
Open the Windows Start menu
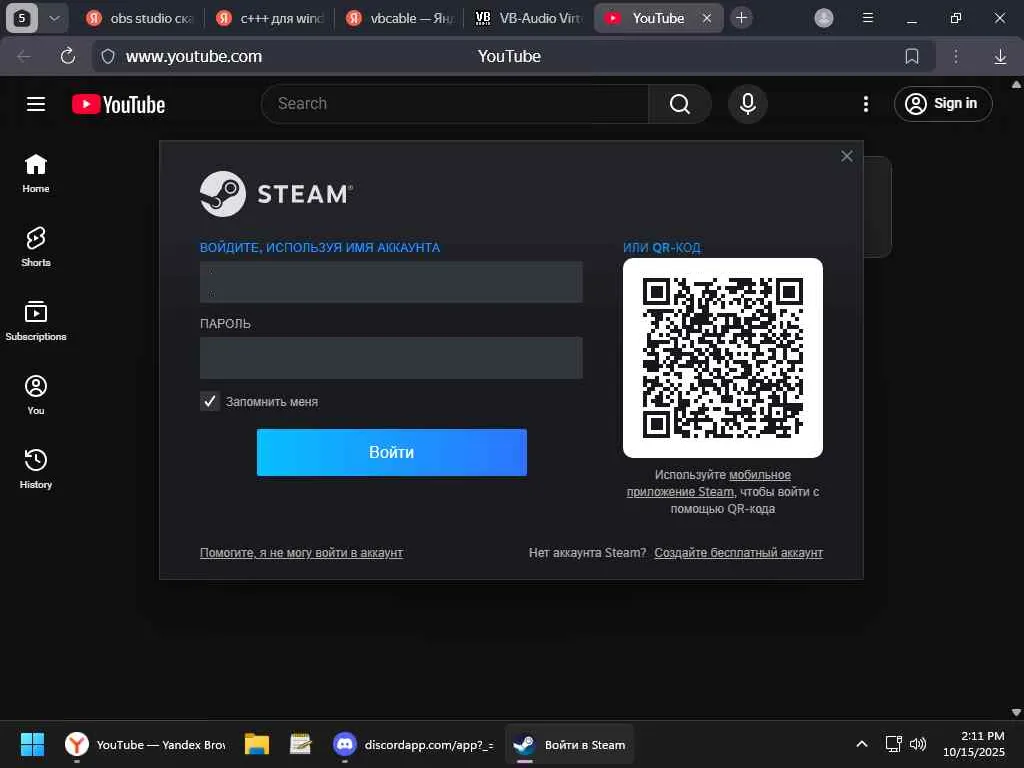[32, 744]
